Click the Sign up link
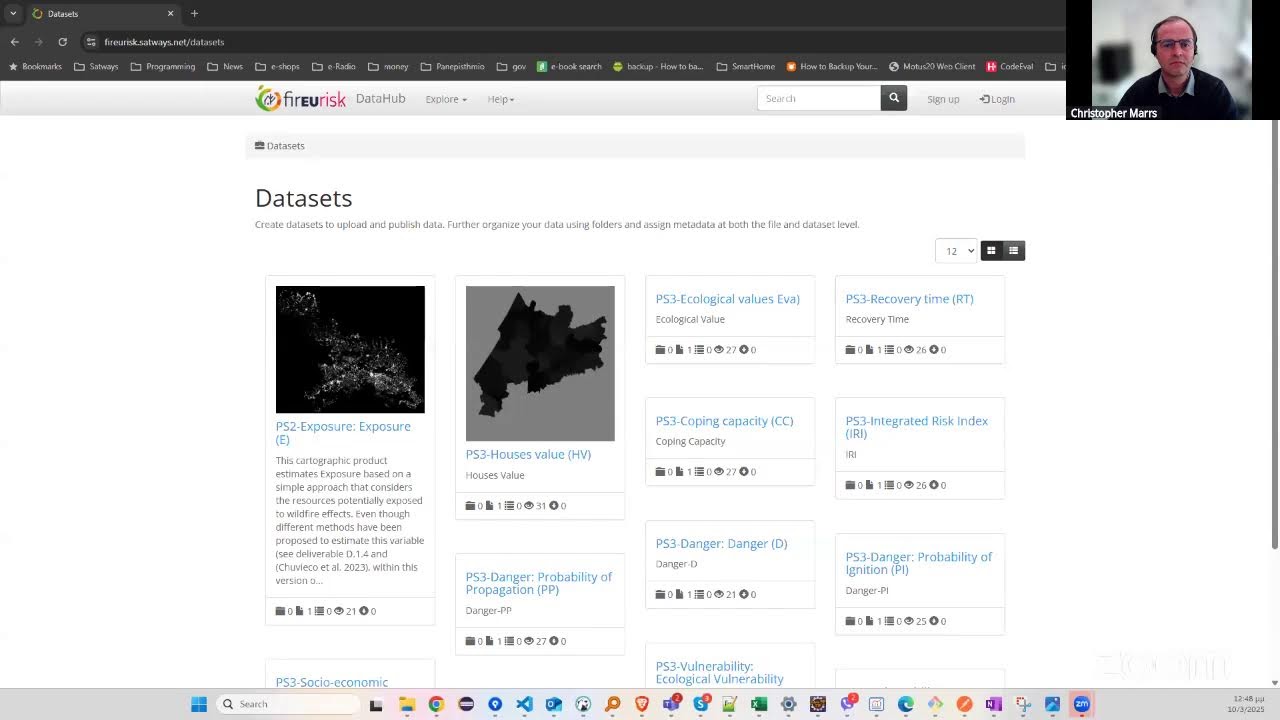 943,99
